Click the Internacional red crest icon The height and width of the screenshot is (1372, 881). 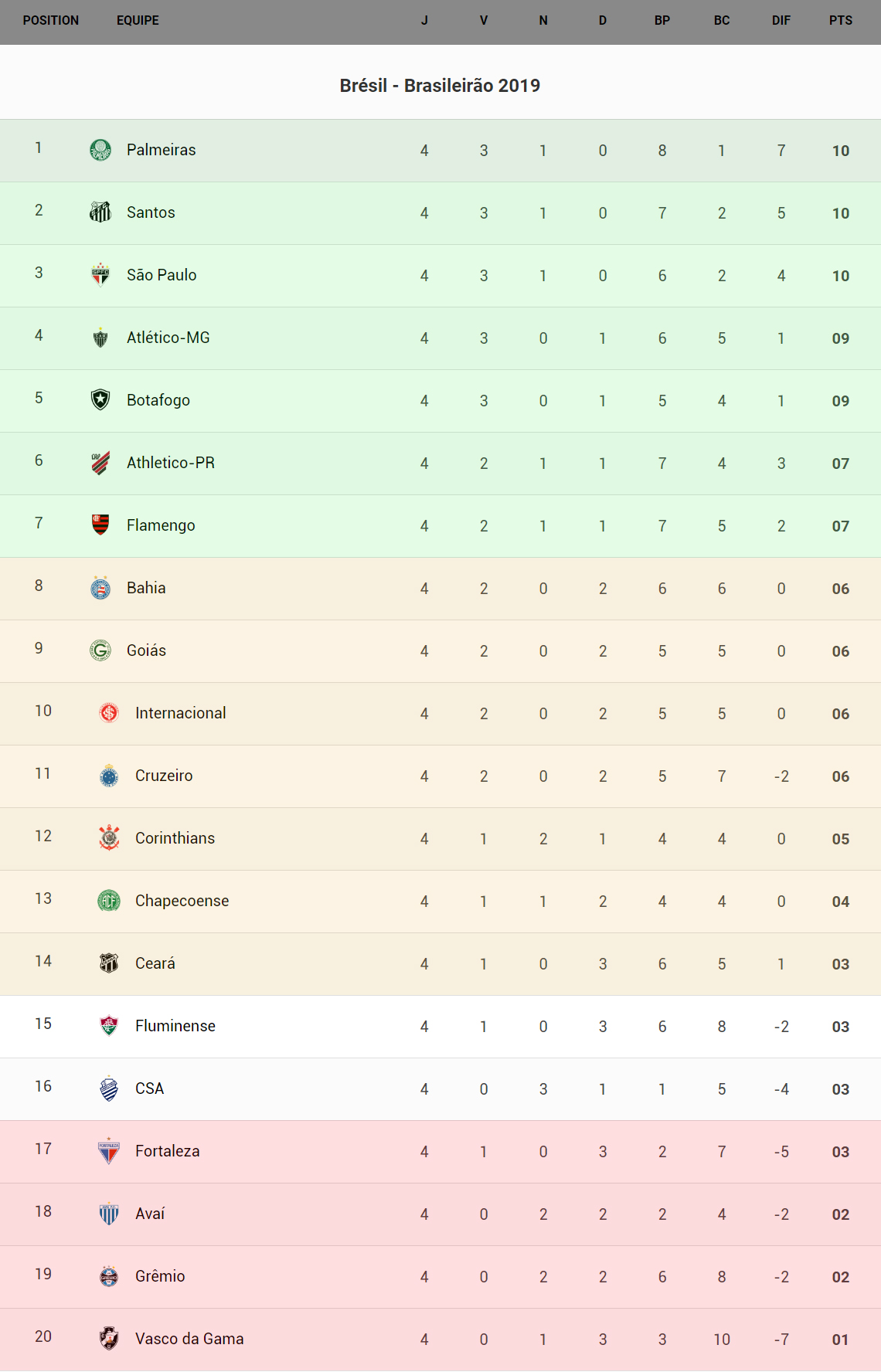[109, 713]
